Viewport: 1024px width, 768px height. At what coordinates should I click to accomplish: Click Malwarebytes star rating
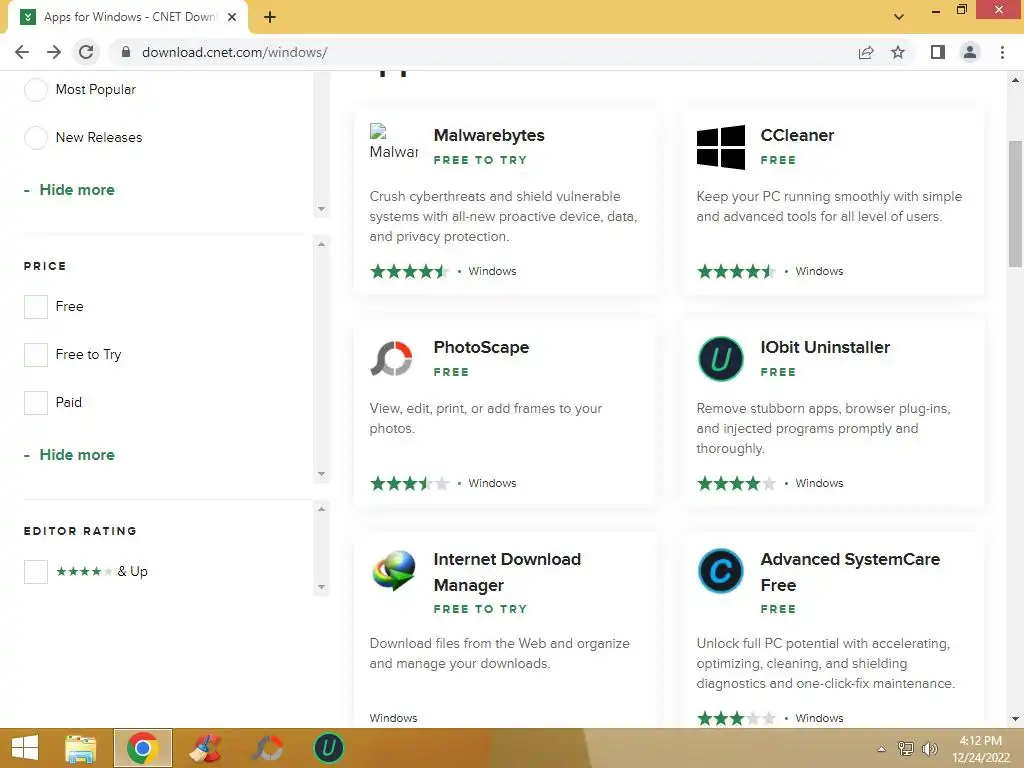(x=409, y=272)
